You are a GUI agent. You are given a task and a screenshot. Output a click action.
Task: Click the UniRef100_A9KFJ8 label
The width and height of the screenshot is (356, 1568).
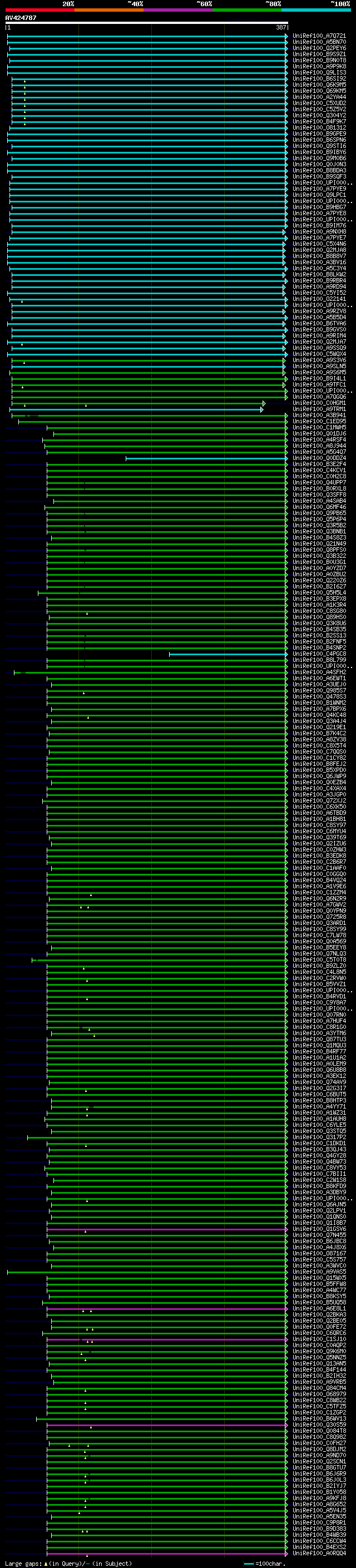[x=319, y=1498]
